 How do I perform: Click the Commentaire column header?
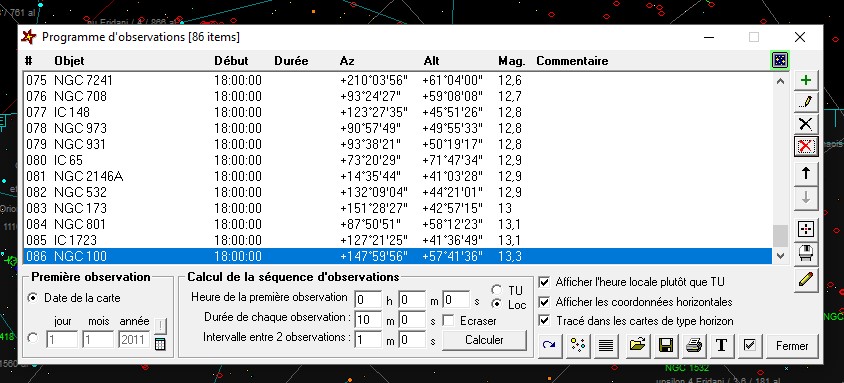click(x=572, y=61)
